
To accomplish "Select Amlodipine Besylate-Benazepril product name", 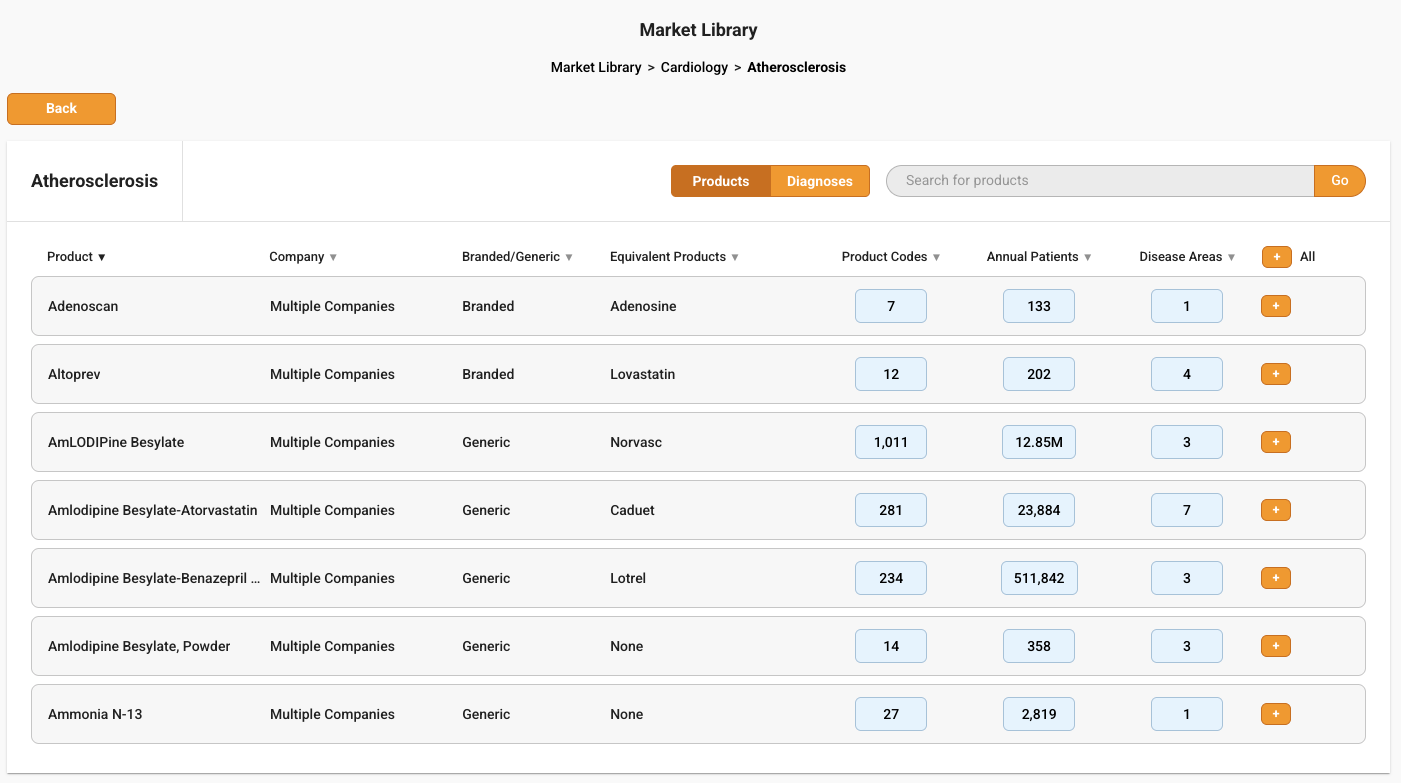I will pyautogui.click(x=154, y=579).
